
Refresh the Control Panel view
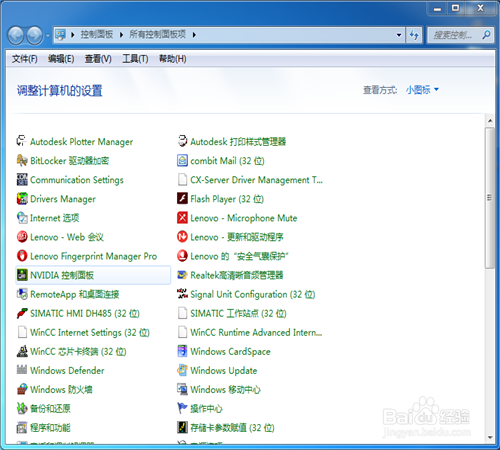pos(414,35)
